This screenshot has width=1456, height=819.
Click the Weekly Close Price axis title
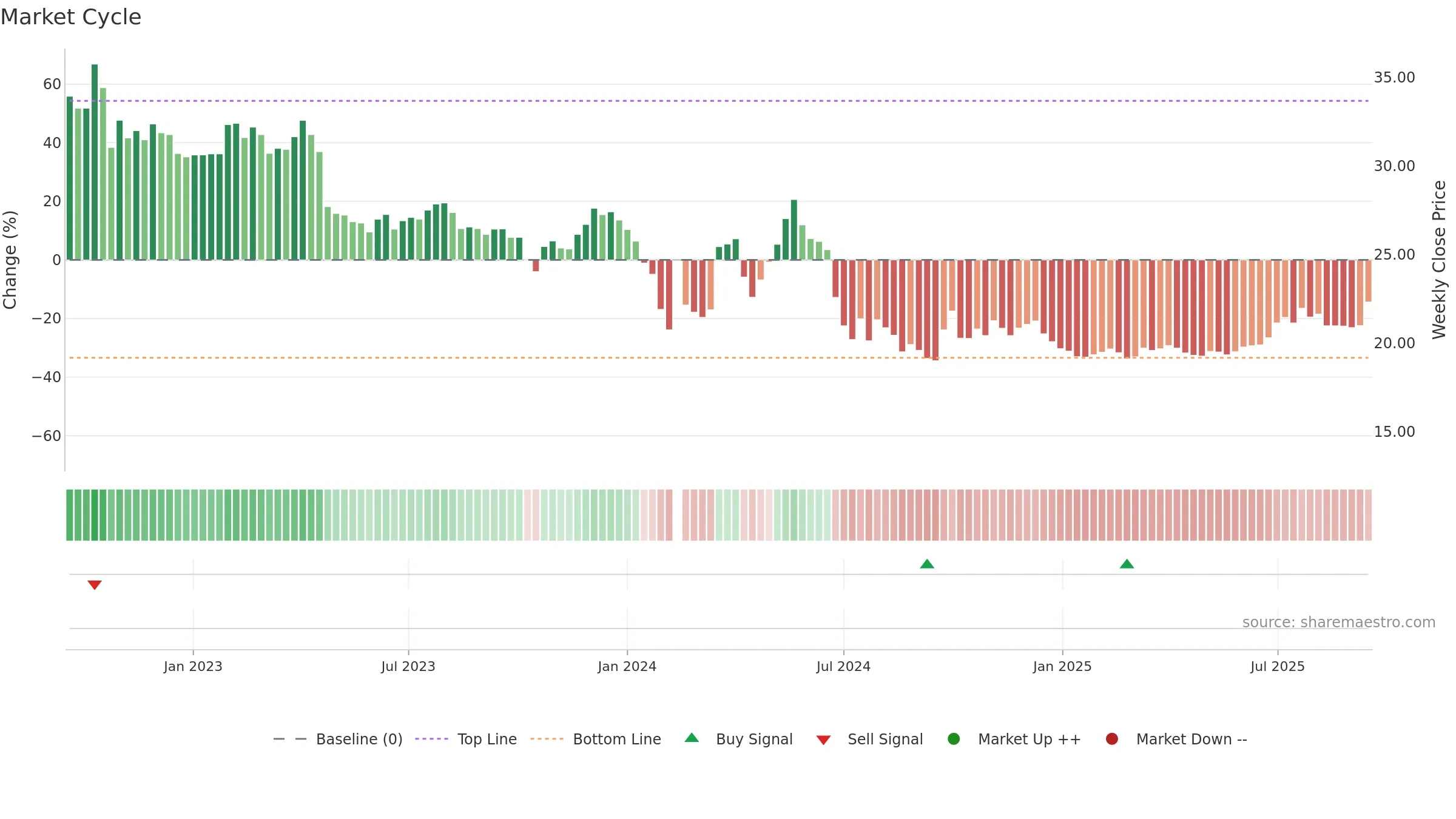point(1439,260)
